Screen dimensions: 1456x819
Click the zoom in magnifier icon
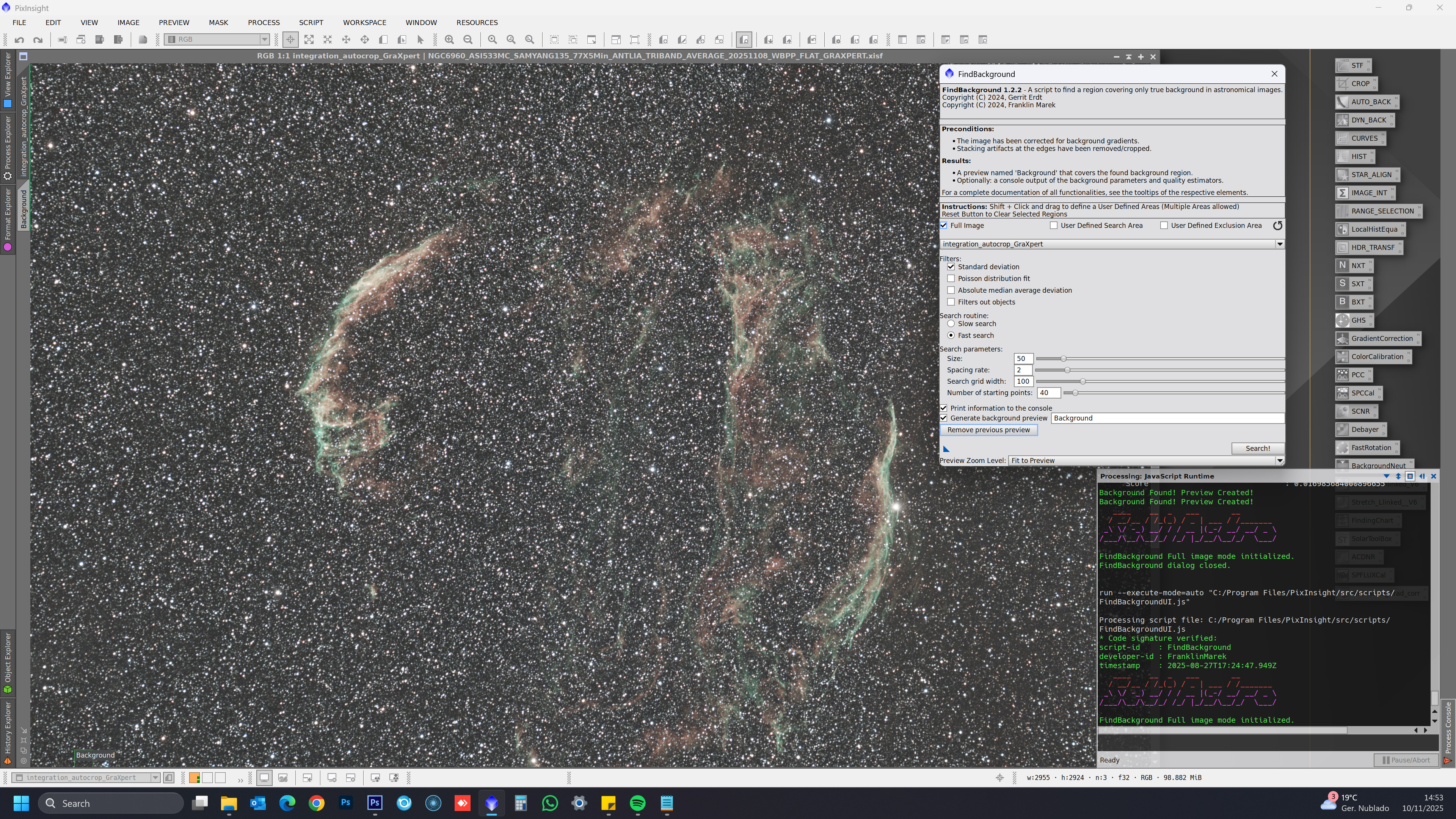tap(449, 39)
